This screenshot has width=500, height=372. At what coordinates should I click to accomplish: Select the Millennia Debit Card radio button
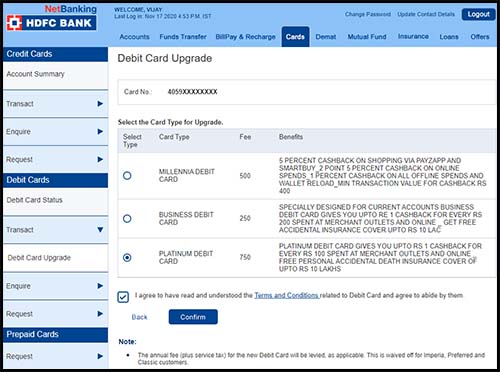point(127,176)
